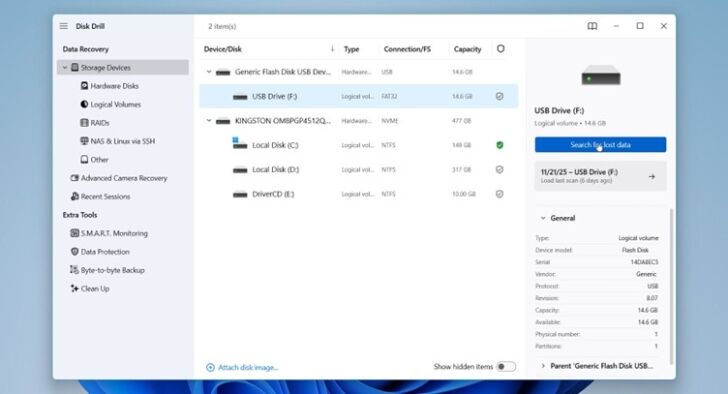Click green protection shield for Local Disk (C:)
Viewport: 728px width, 394px height.
(500, 145)
